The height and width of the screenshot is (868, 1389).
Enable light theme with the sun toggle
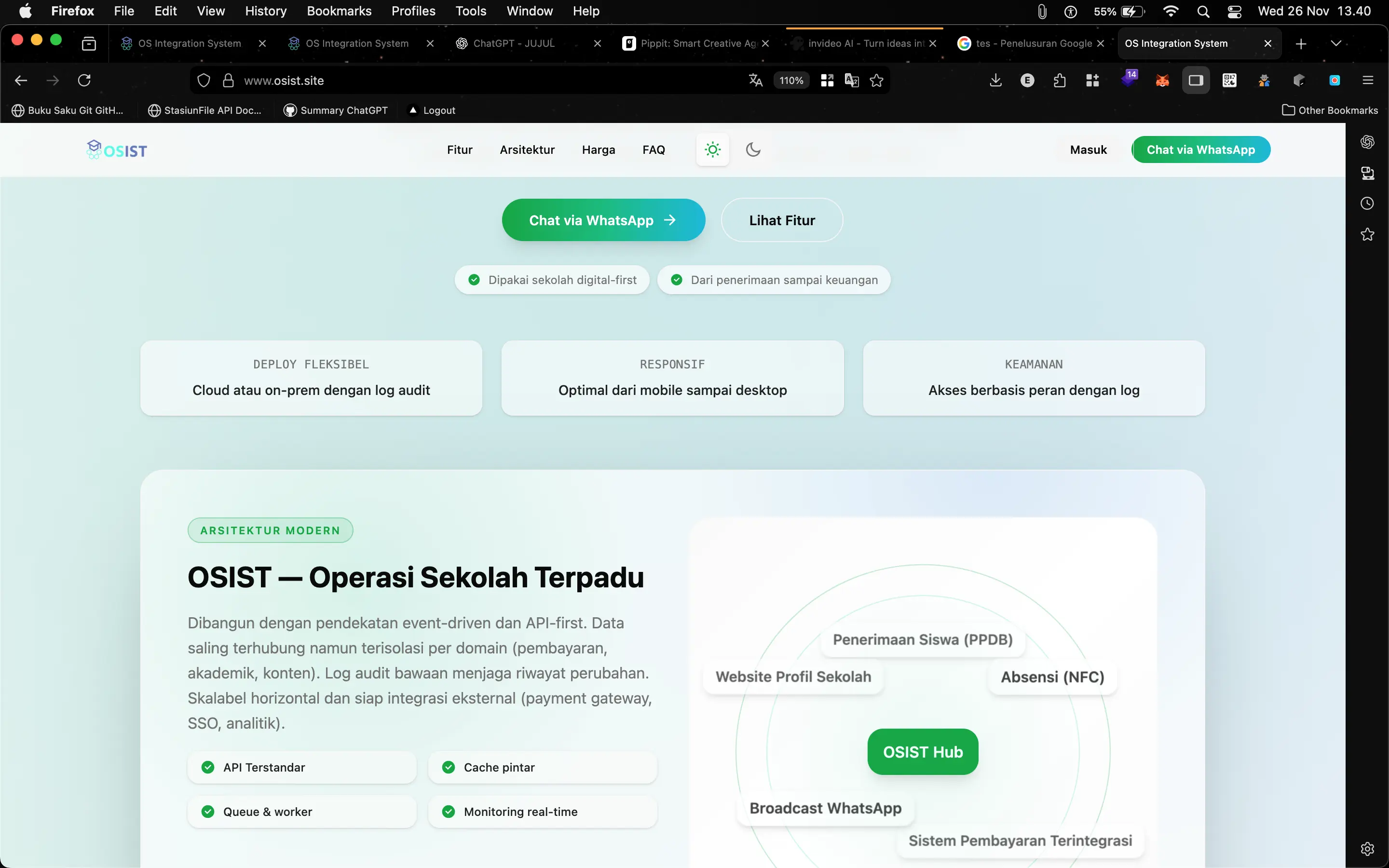click(x=712, y=149)
